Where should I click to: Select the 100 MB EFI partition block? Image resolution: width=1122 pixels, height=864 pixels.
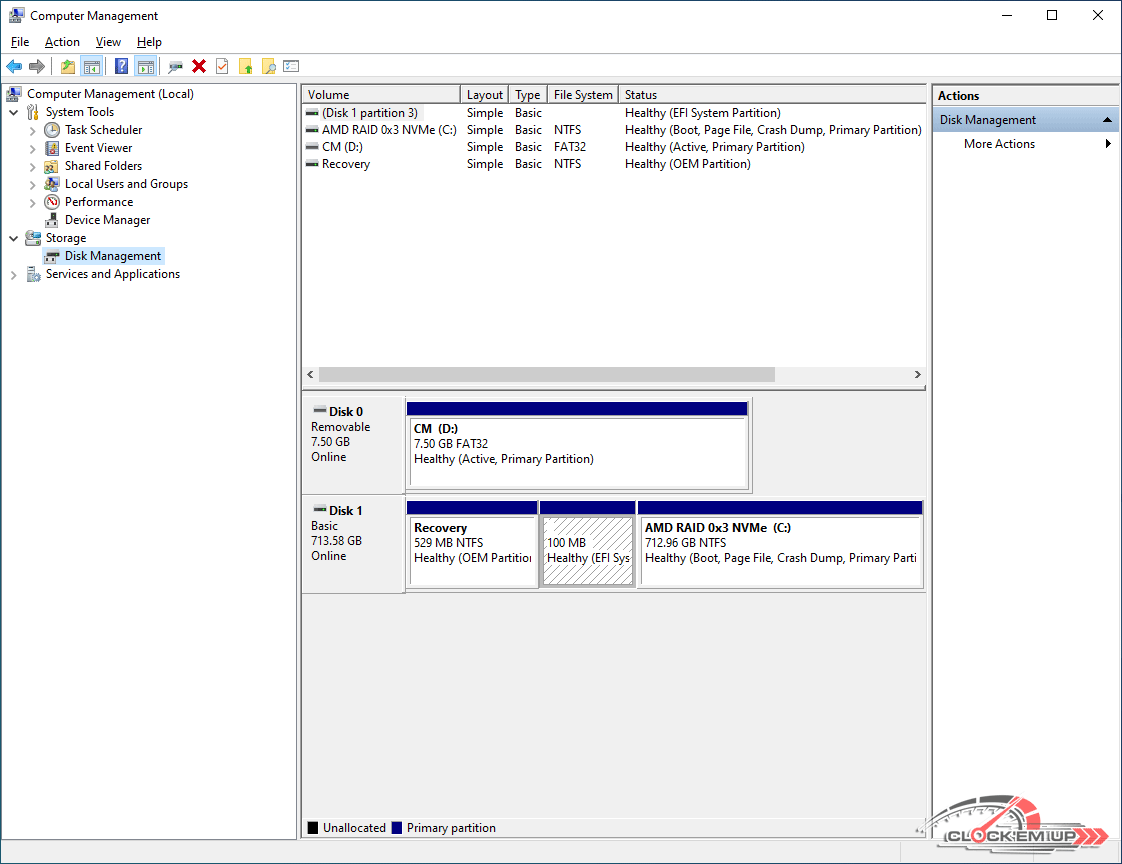[587, 550]
